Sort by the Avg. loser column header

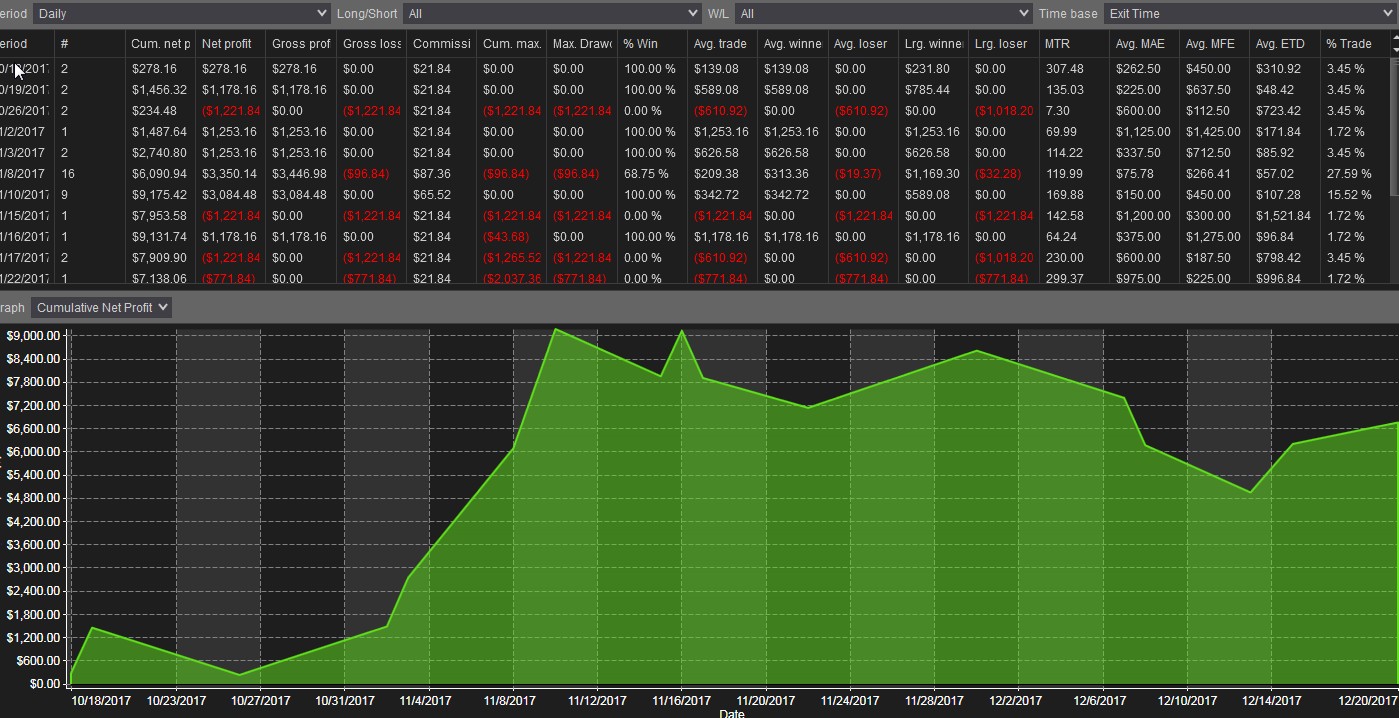(862, 44)
